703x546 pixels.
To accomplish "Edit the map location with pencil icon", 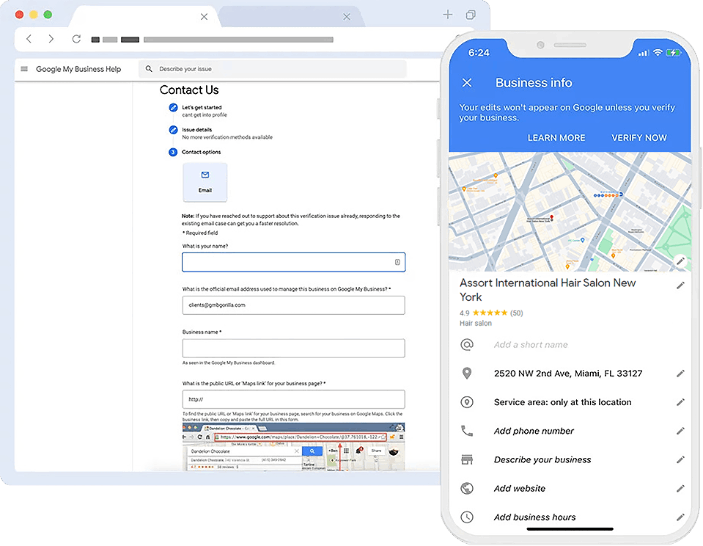I will click(681, 260).
